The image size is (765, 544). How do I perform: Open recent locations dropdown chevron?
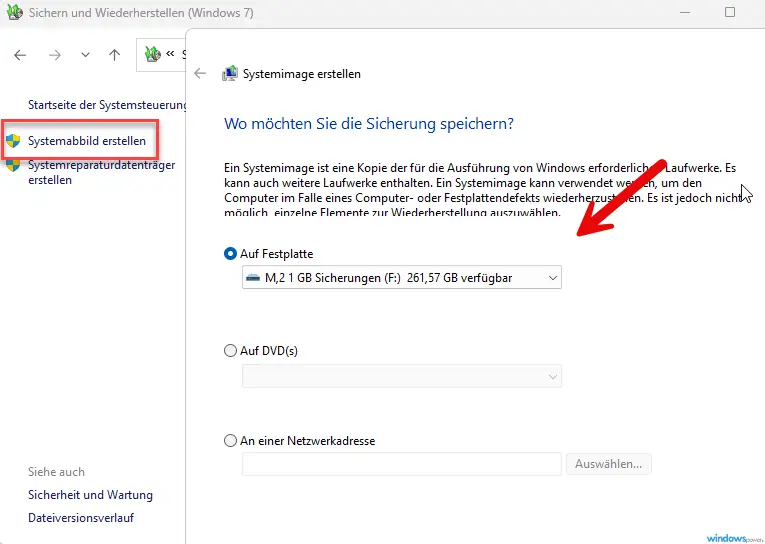pyautogui.click(x=85, y=55)
